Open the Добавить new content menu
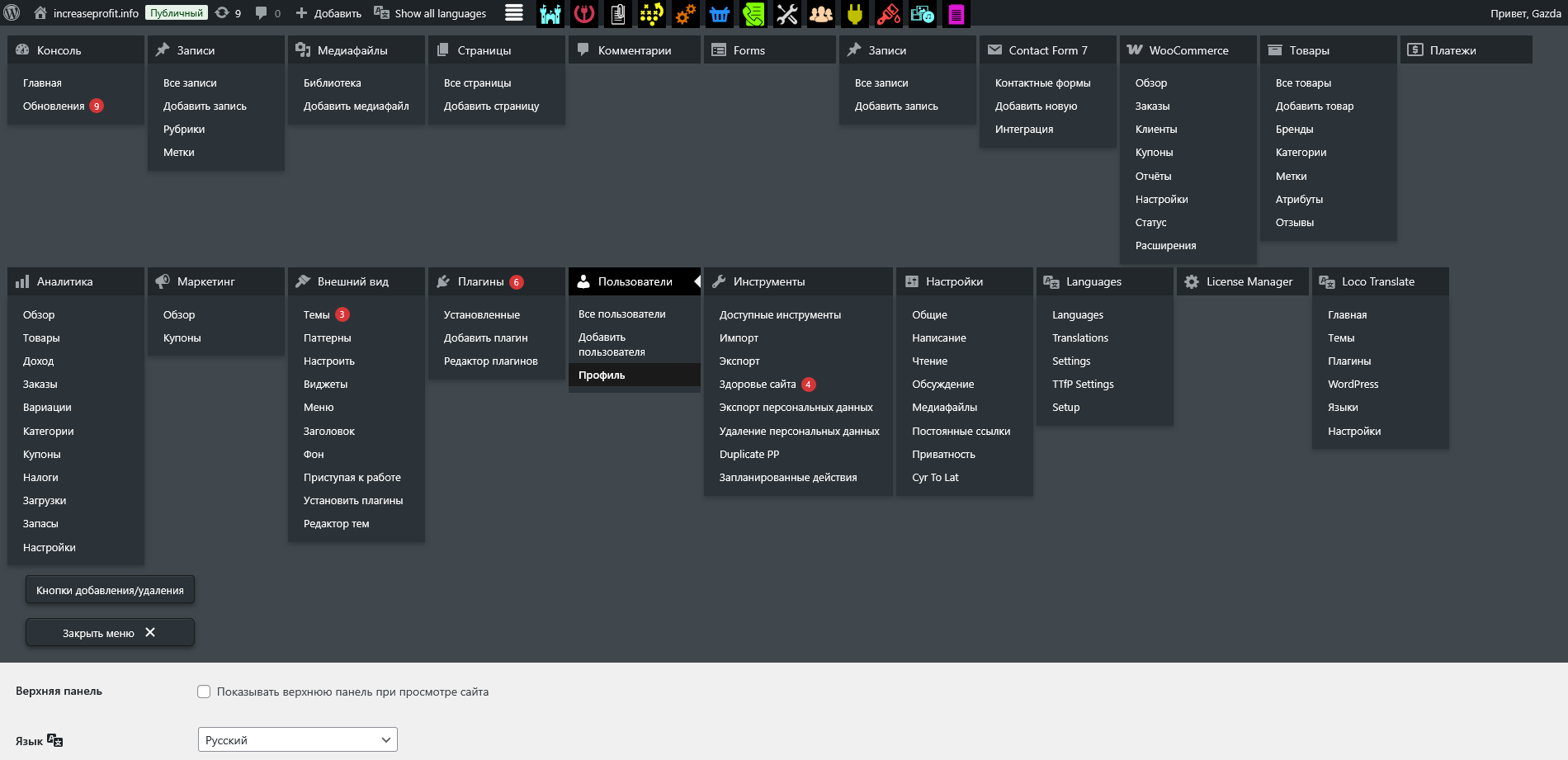 coord(328,13)
